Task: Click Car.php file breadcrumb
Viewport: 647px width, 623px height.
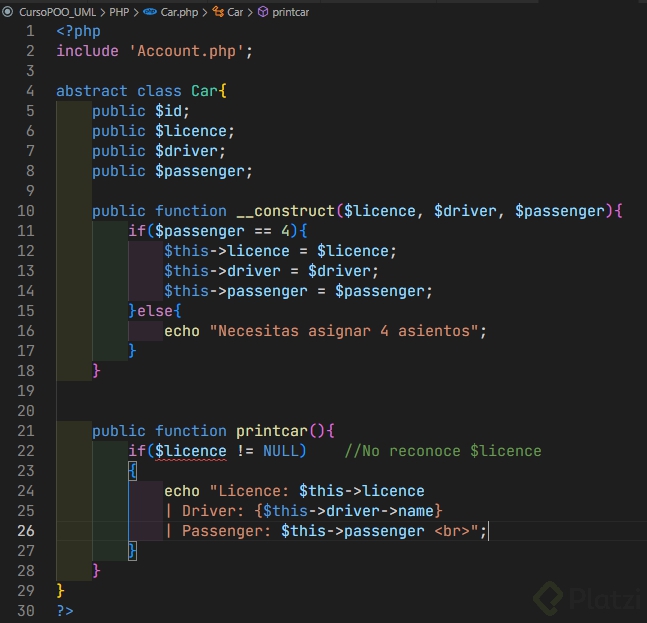Action: 179,12
